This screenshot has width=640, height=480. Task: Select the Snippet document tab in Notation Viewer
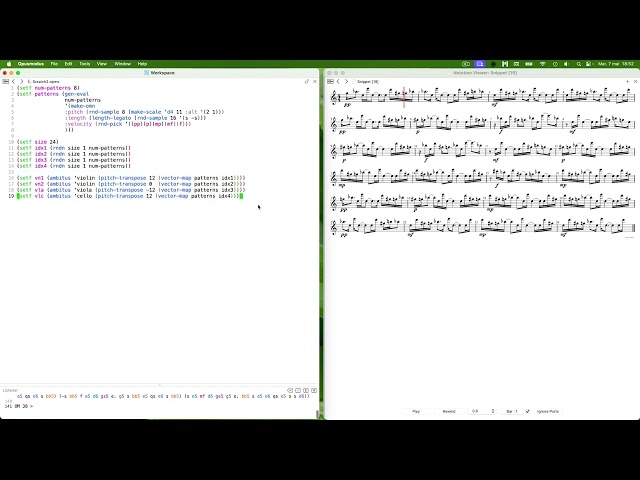tap(366, 82)
